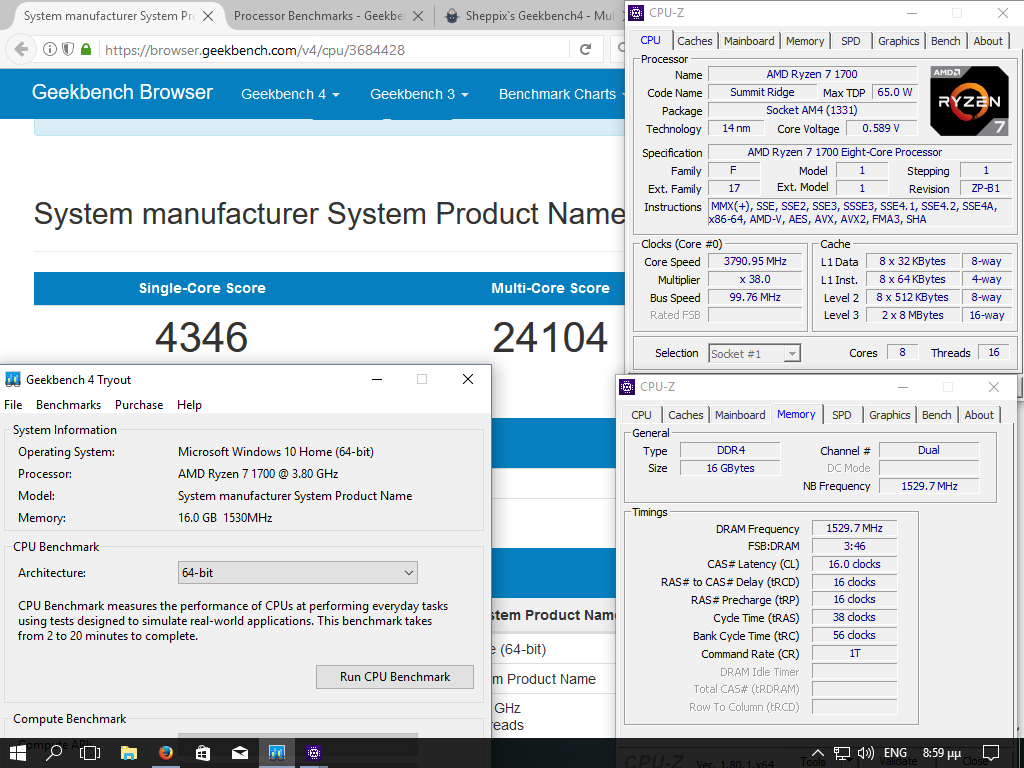Select About tab in lower CPU-Z window
The width and height of the screenshot is (1024, 768).
point(979,415)
